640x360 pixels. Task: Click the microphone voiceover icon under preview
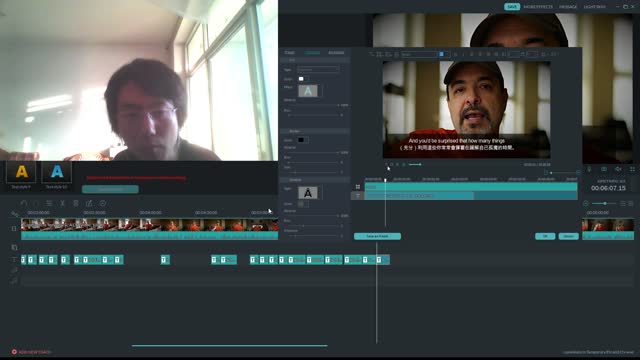tap(589, 169)
